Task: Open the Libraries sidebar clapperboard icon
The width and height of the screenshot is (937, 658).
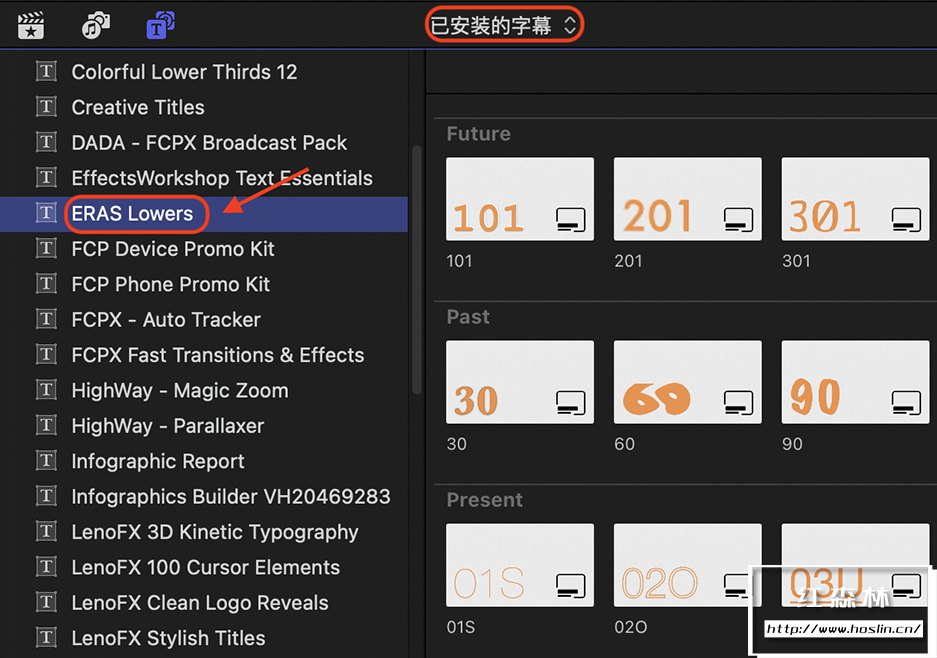Action: coord(30,26)
